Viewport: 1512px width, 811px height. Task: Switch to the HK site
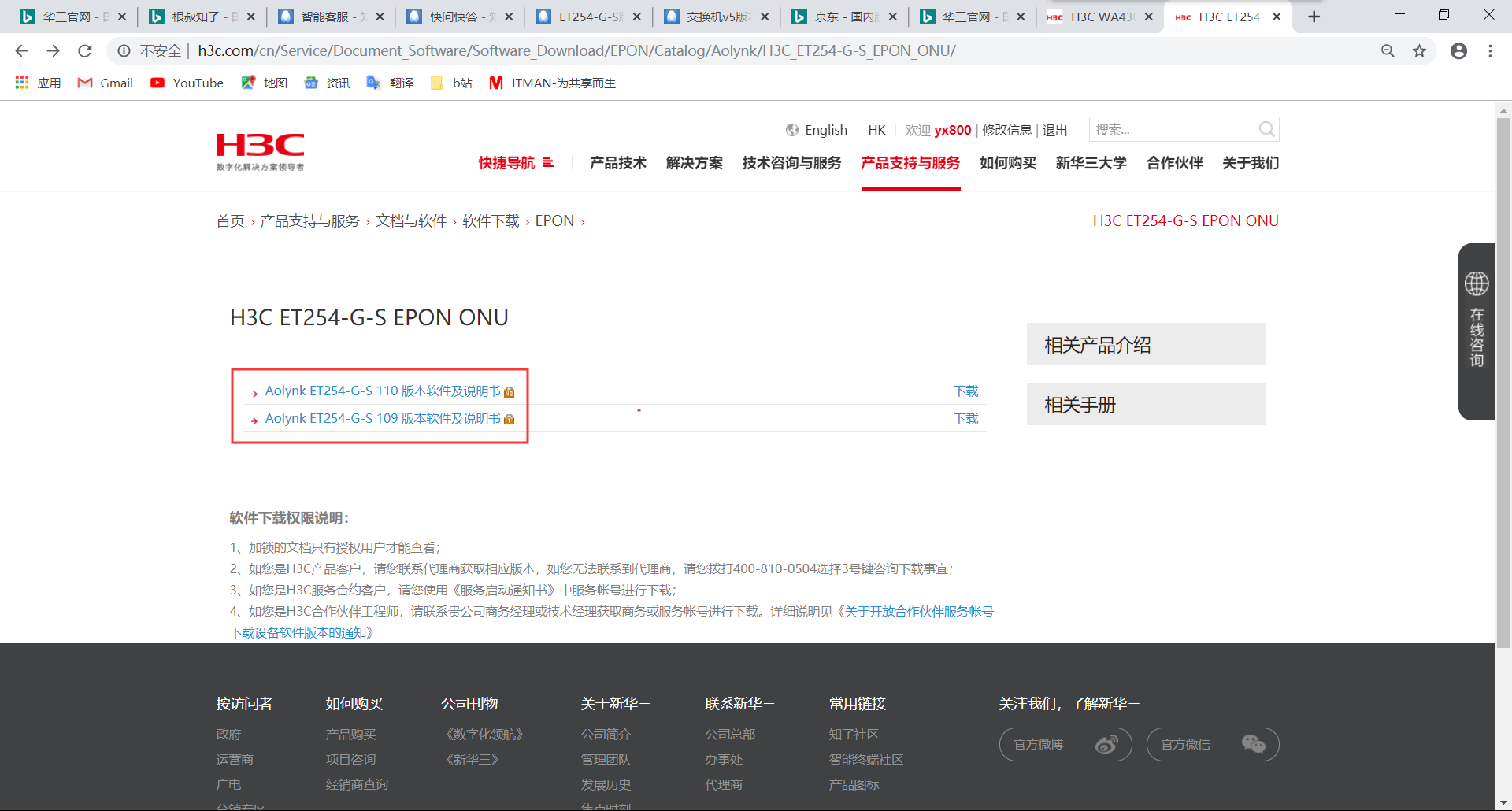(876, 130)
